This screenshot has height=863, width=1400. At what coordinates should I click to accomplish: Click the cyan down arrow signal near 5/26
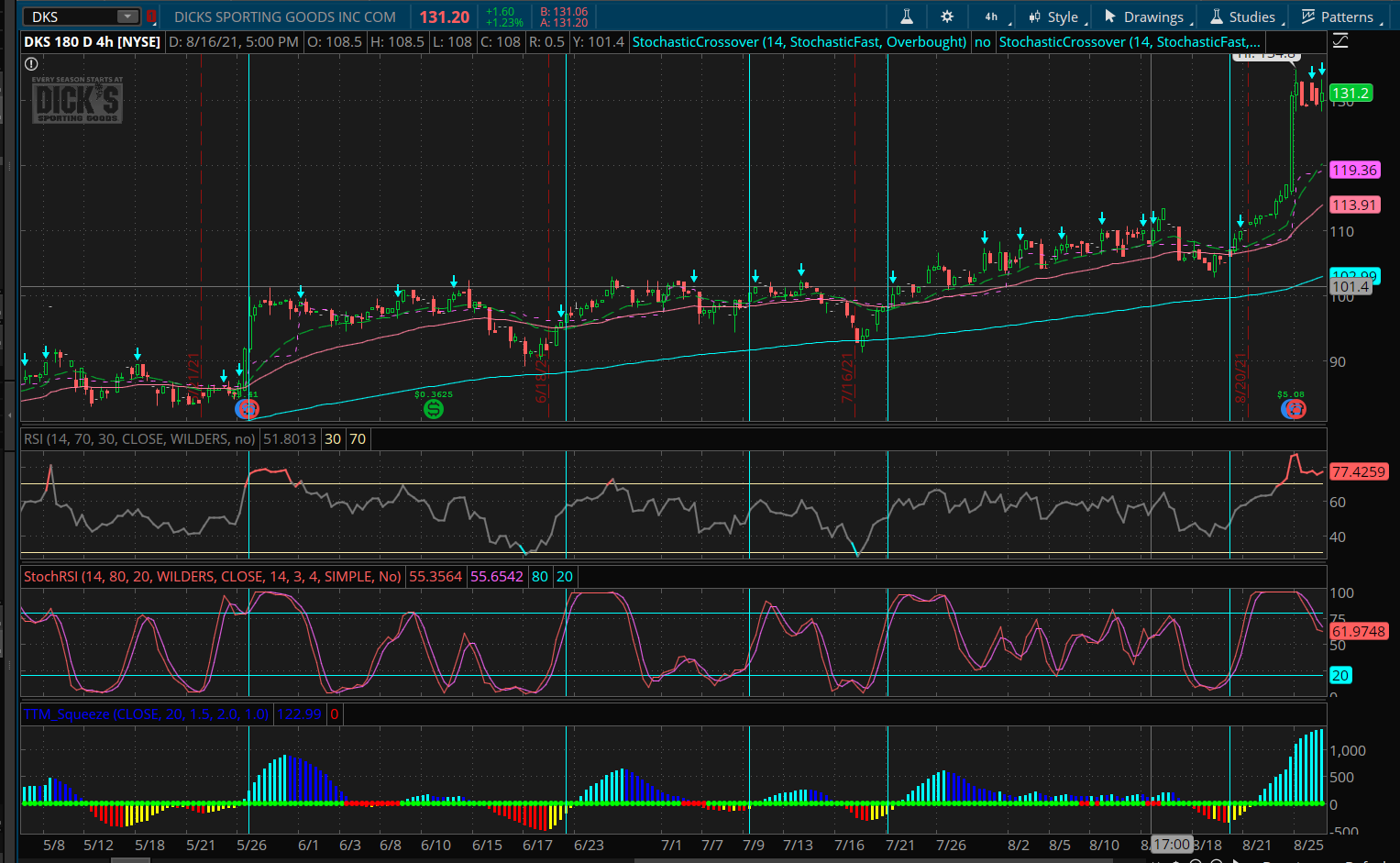click(239, 369)
